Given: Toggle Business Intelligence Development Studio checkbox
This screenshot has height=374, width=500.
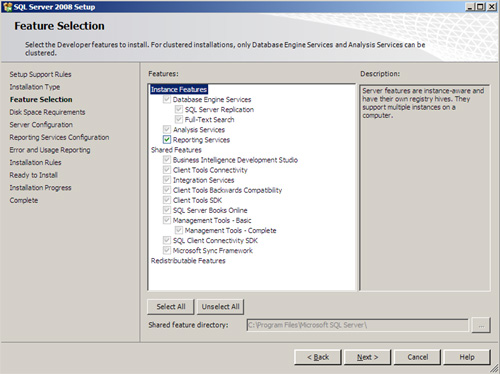Looking at the screenshot, I should (x=167, y=160).
